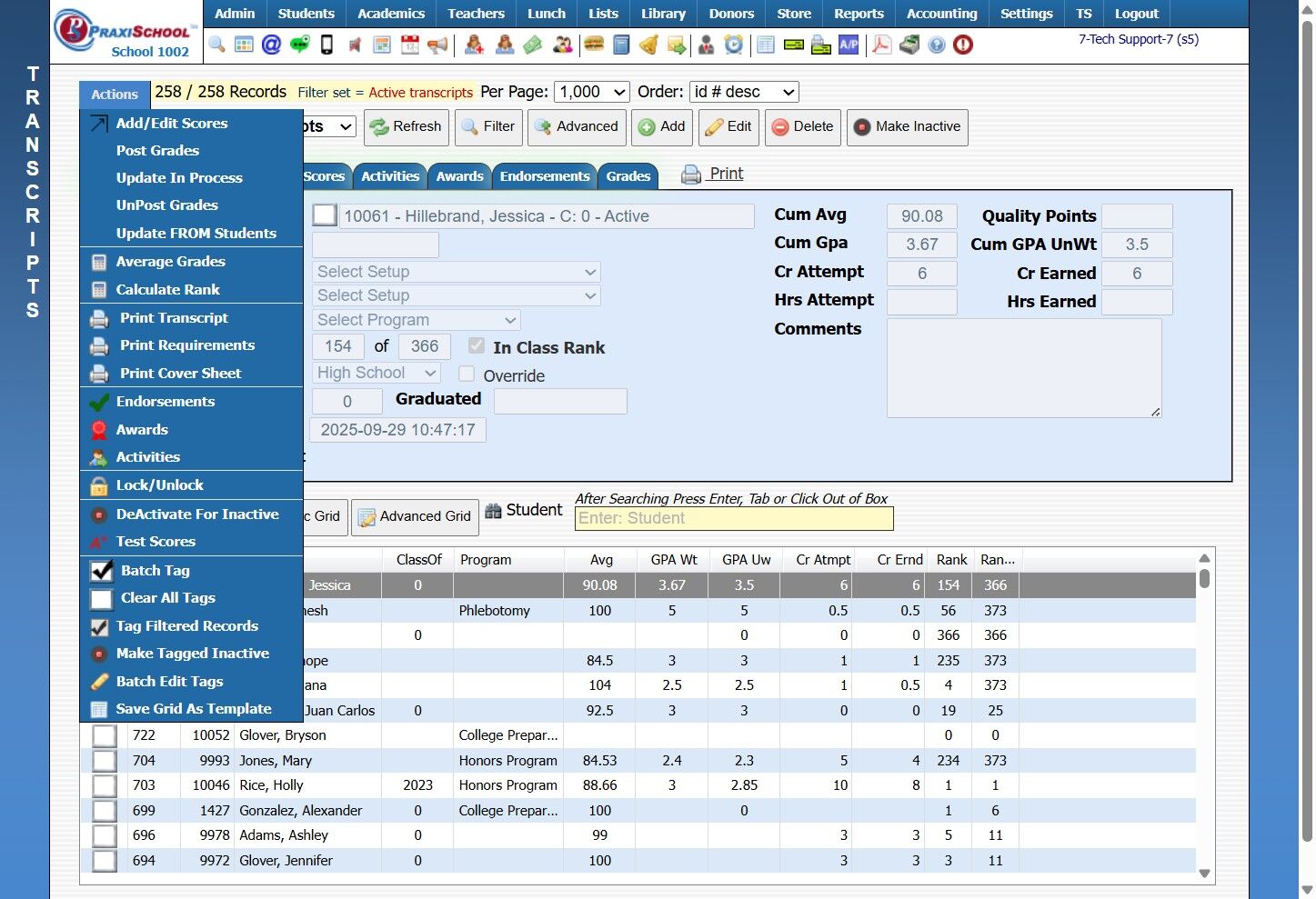
Task: Click the grid's vertical scrollbar thumb
Action: (1204, 579)
